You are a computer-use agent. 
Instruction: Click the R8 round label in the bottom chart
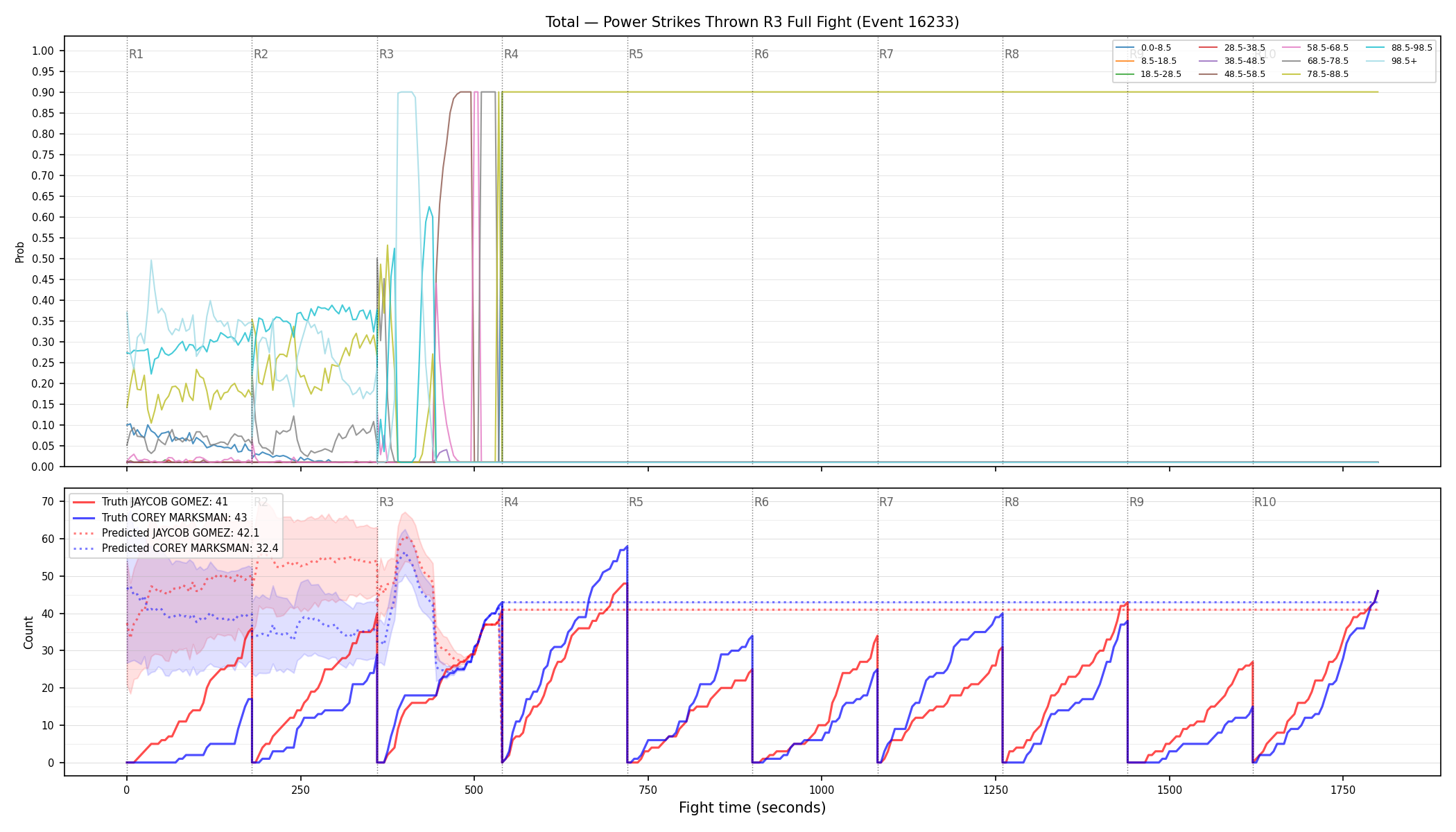(x=1012, y=502)
